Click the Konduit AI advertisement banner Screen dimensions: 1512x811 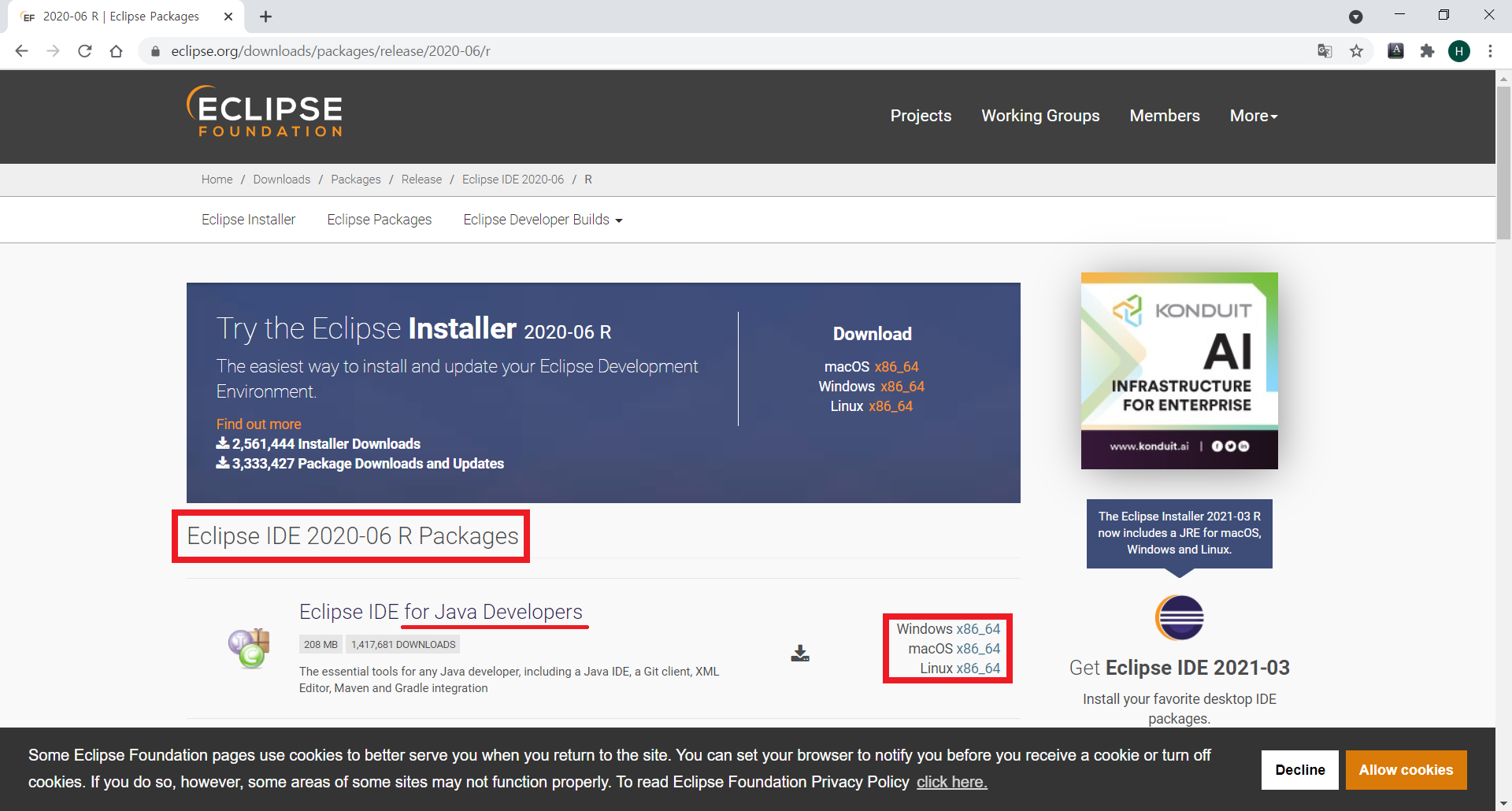point(1179,371)
